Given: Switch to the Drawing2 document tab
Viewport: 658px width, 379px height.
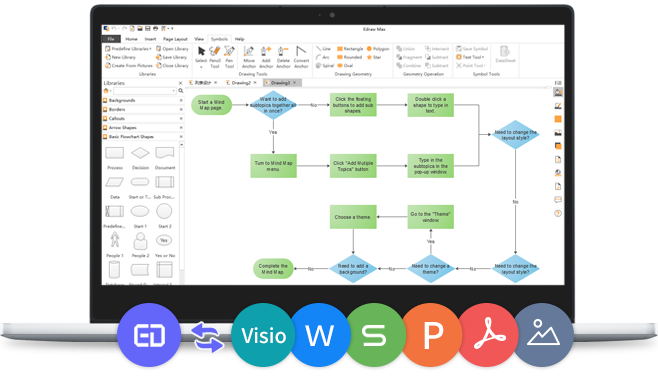Looking at the screenshot, I should coord(240,83).
